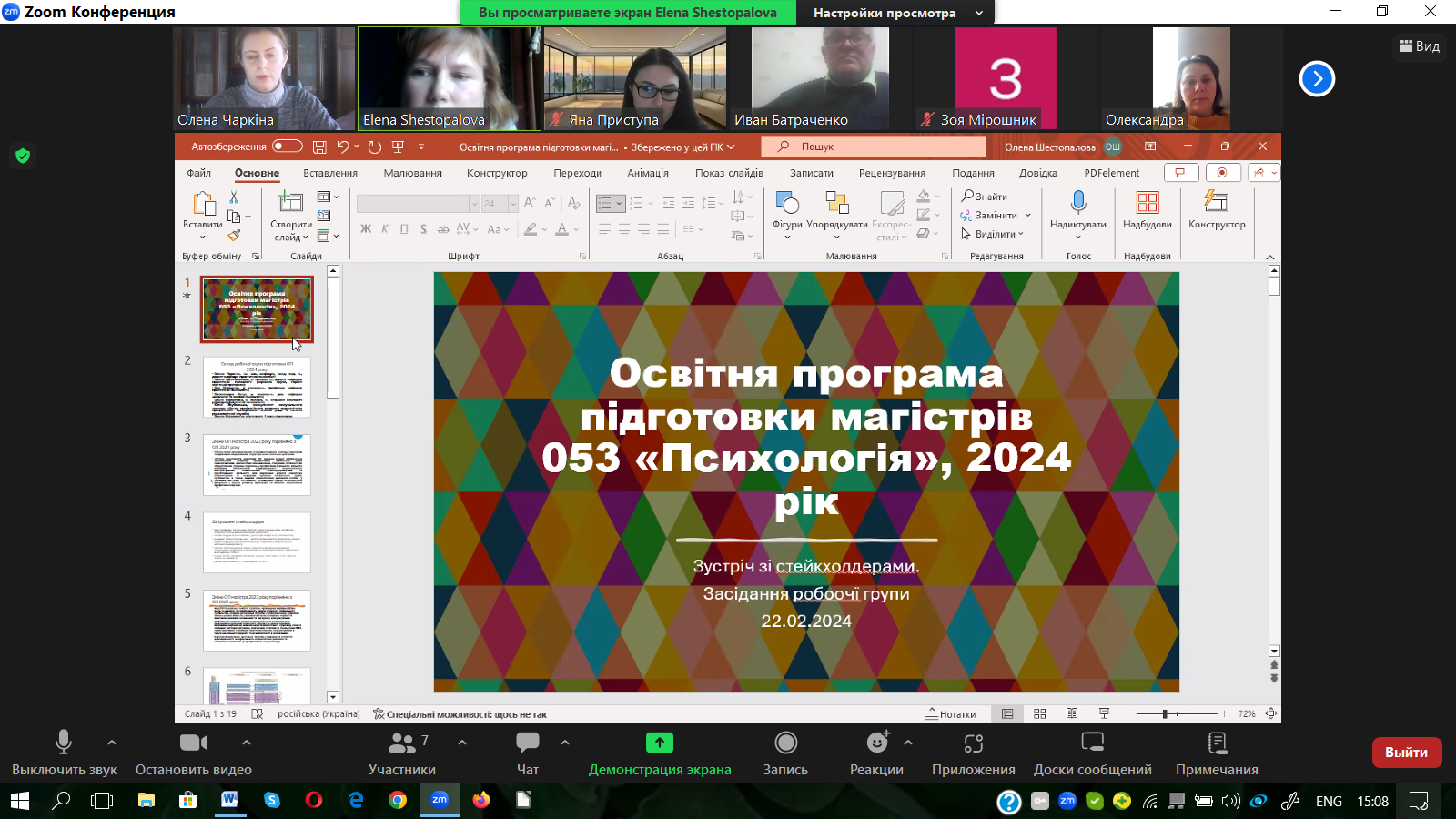The image size is (1456, 819).
Task: Click the red Выйти leave button
Action: tap(1407, 753)
